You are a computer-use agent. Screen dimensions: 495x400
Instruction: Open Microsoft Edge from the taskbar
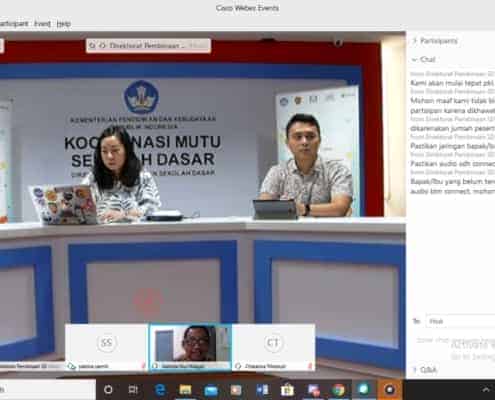click(x=160, y=390)
